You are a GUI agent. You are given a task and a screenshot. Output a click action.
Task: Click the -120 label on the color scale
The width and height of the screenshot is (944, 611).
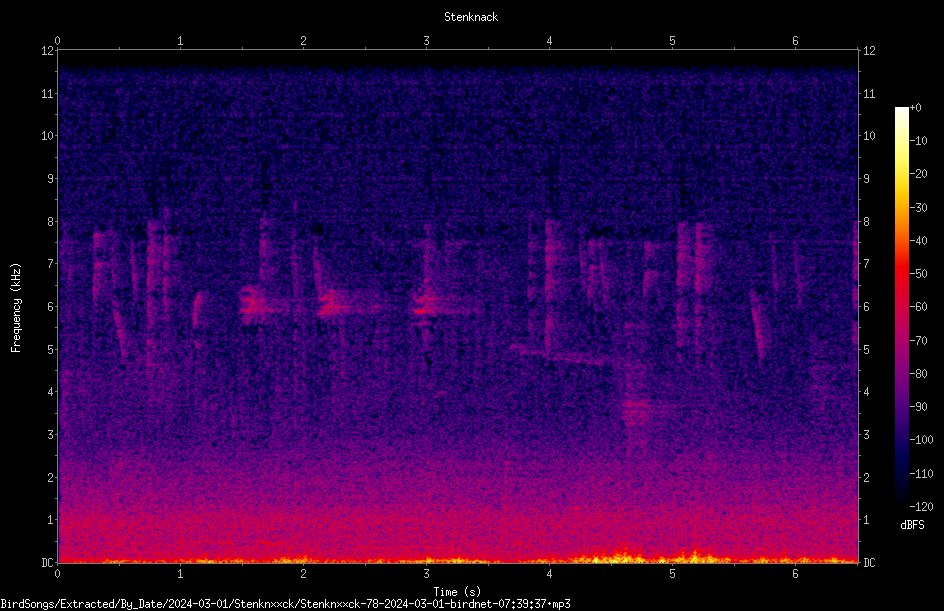921,506
